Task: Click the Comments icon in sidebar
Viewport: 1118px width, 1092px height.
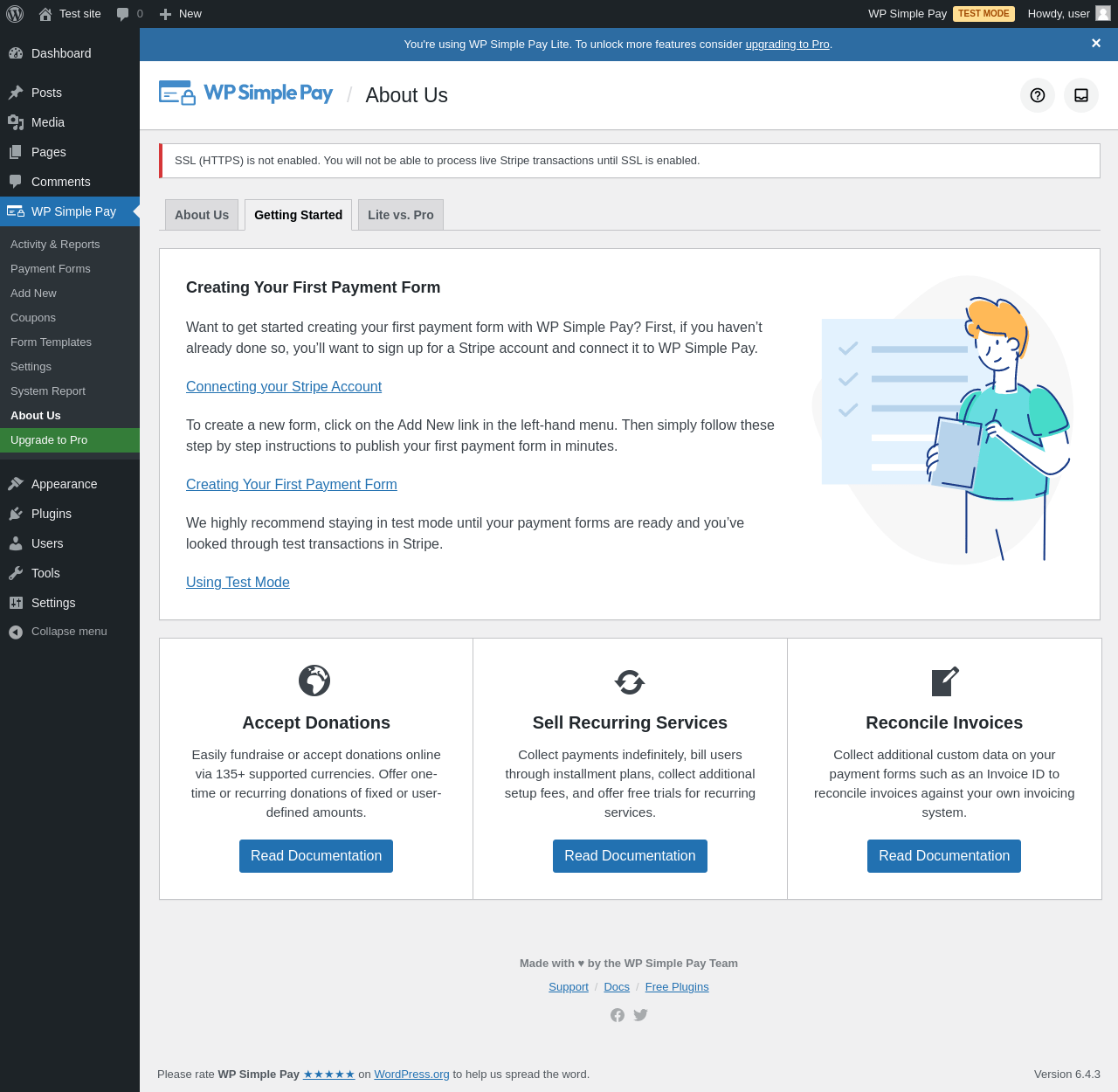Action: click(16, 182)
